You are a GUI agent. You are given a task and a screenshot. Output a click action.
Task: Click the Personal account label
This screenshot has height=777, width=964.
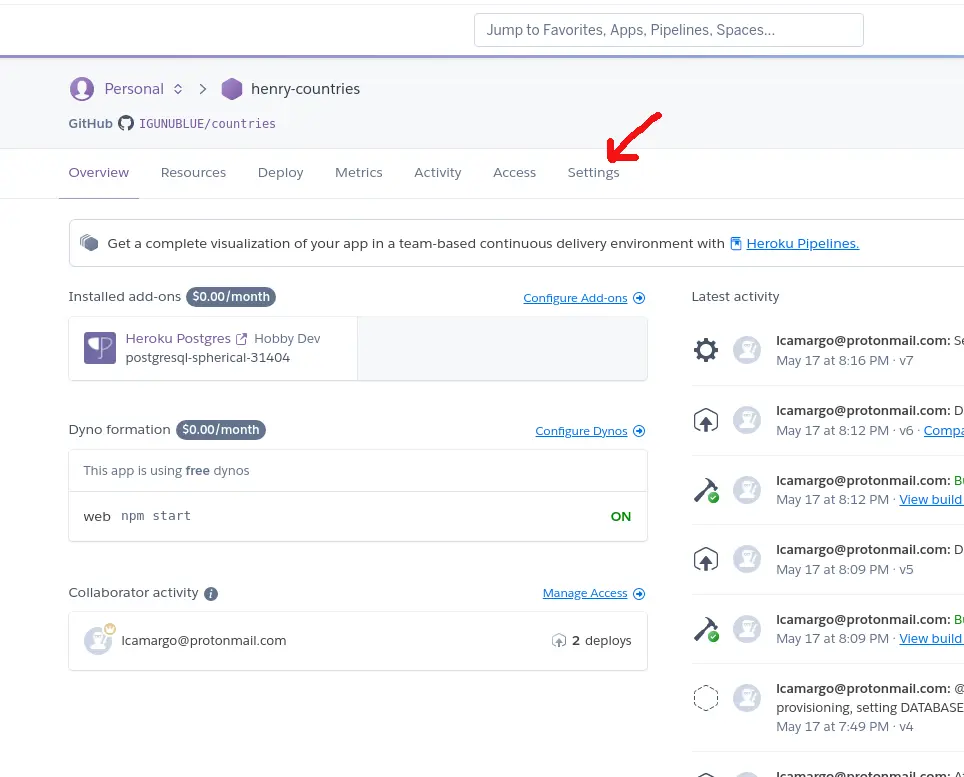click(134, 89)
